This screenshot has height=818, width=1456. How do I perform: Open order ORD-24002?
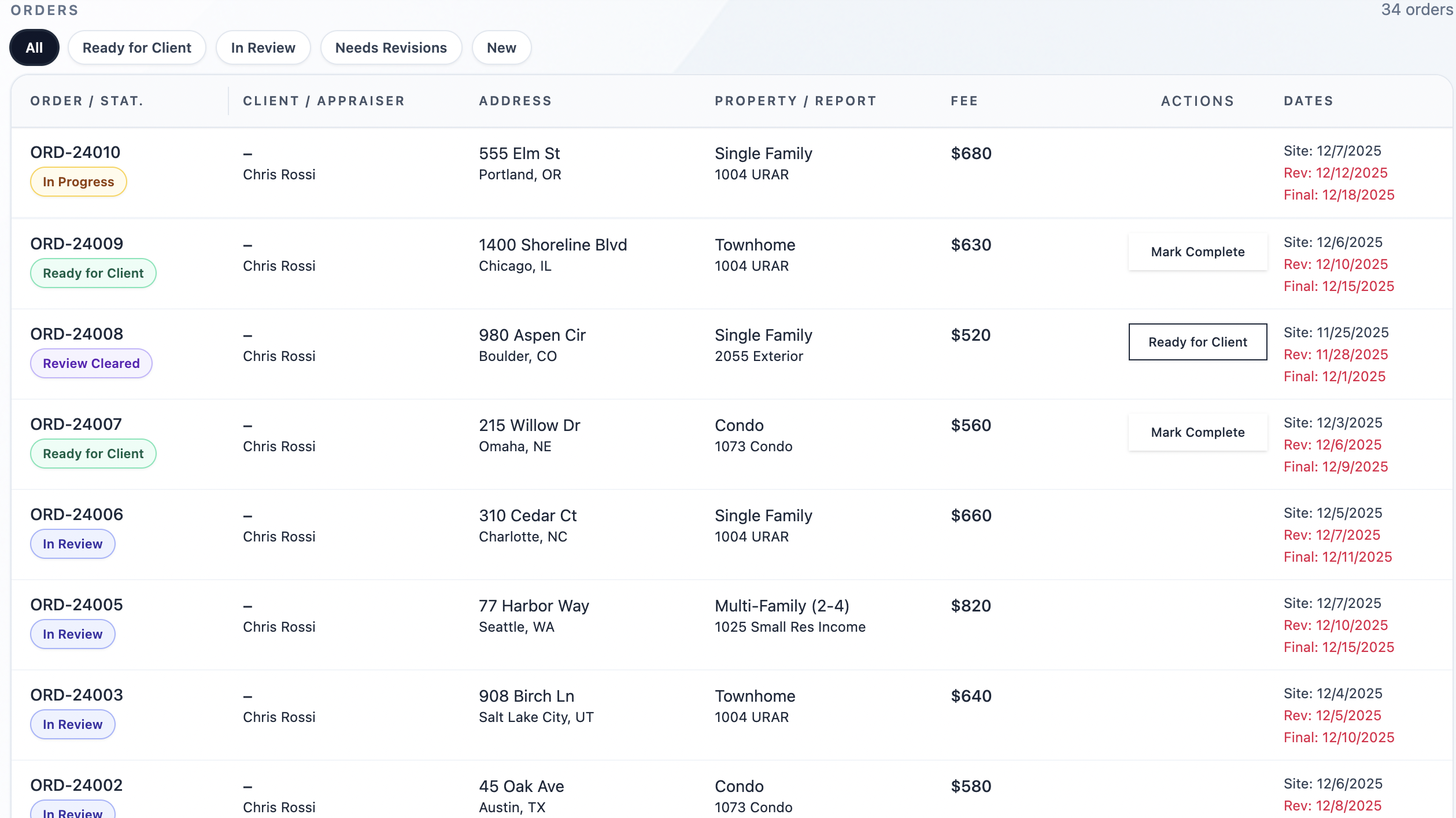(76, 785)
